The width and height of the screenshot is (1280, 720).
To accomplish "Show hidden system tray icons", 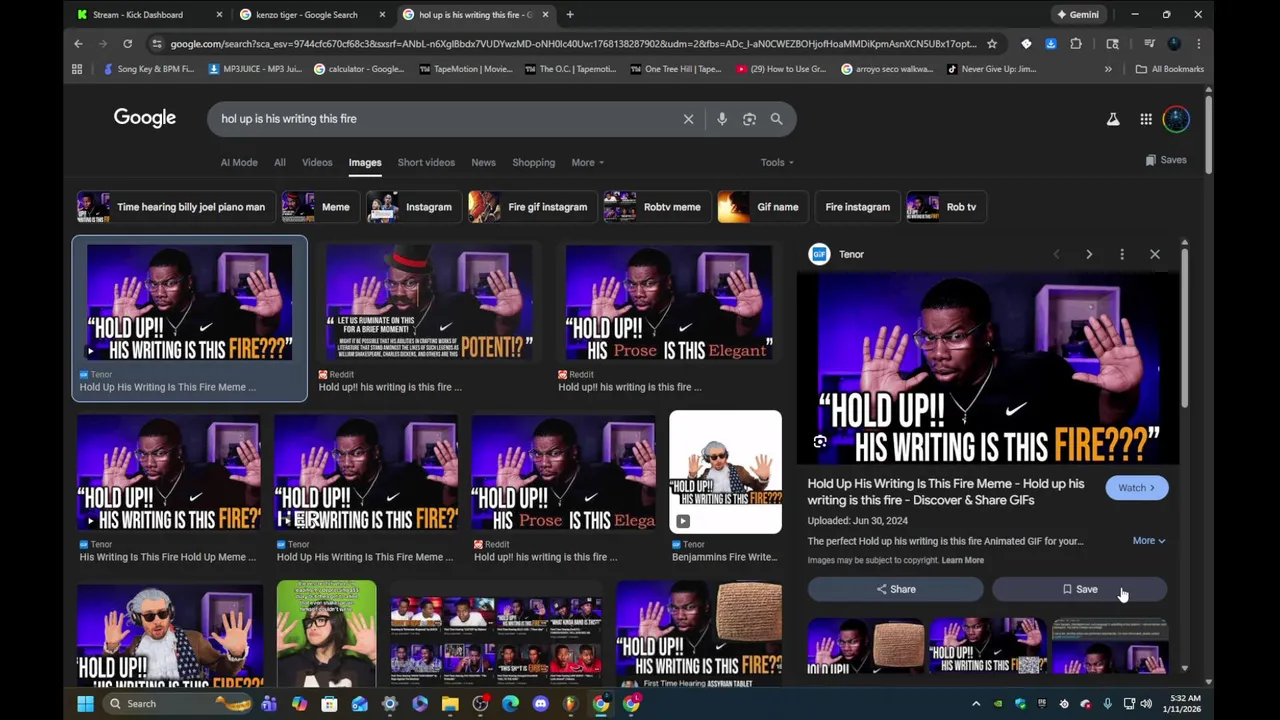I will click(976, 704).
